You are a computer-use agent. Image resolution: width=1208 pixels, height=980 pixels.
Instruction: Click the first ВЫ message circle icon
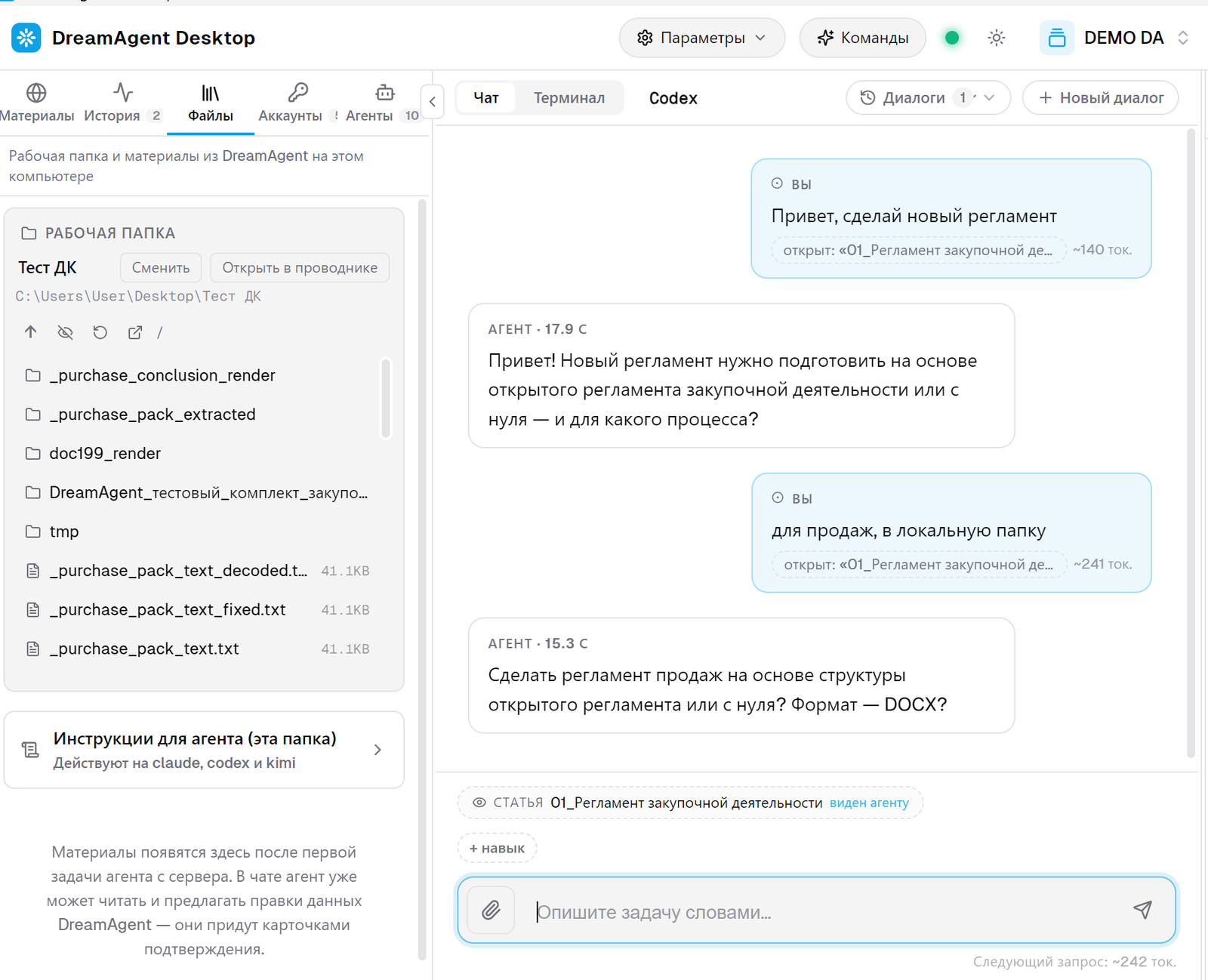click(x=777, y=183)
